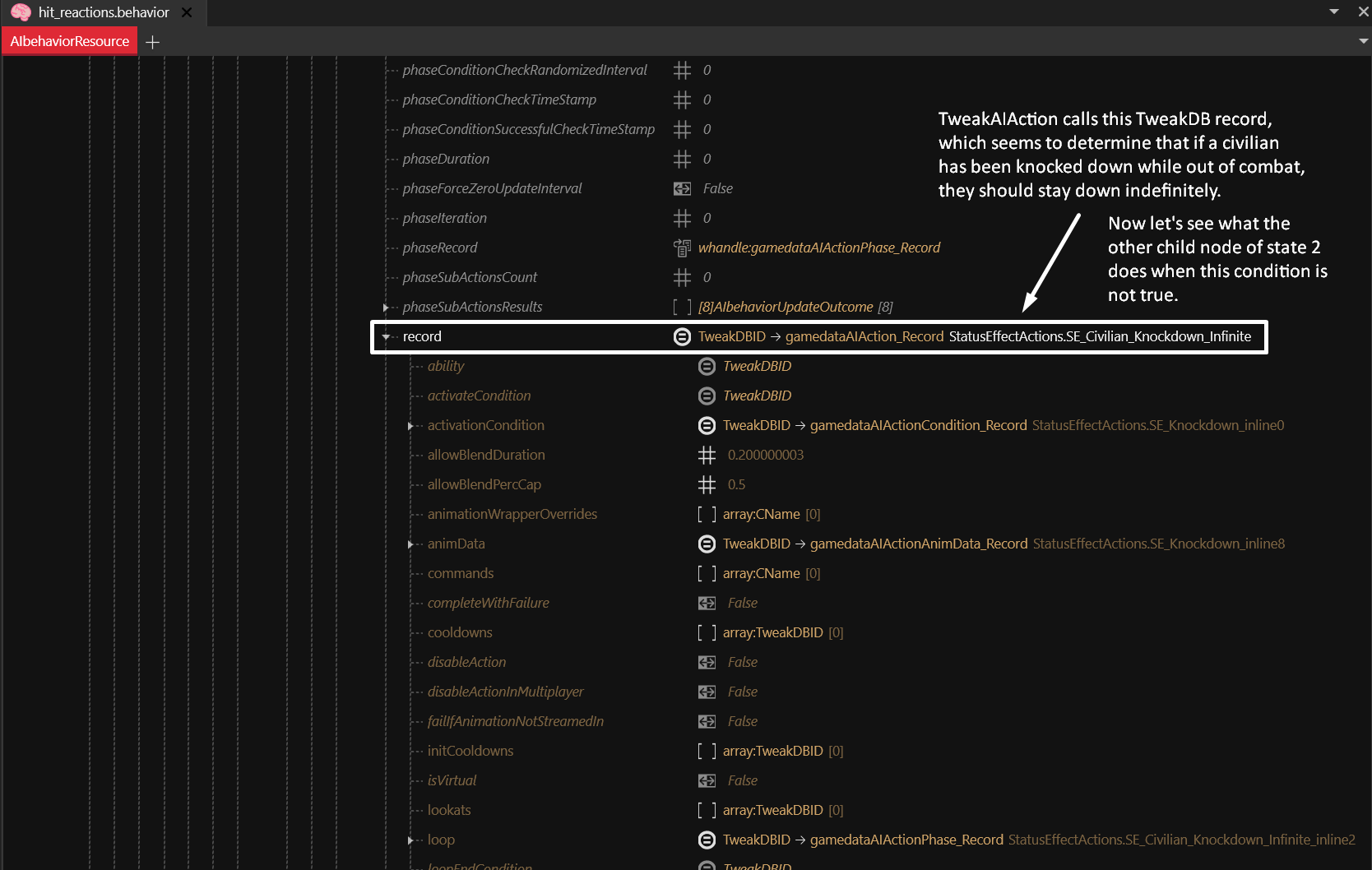Click the number icon beside allowBlendPercCap
This screenshot has width=1372, height=870.
pyautogui.click(x=707, y=484)
